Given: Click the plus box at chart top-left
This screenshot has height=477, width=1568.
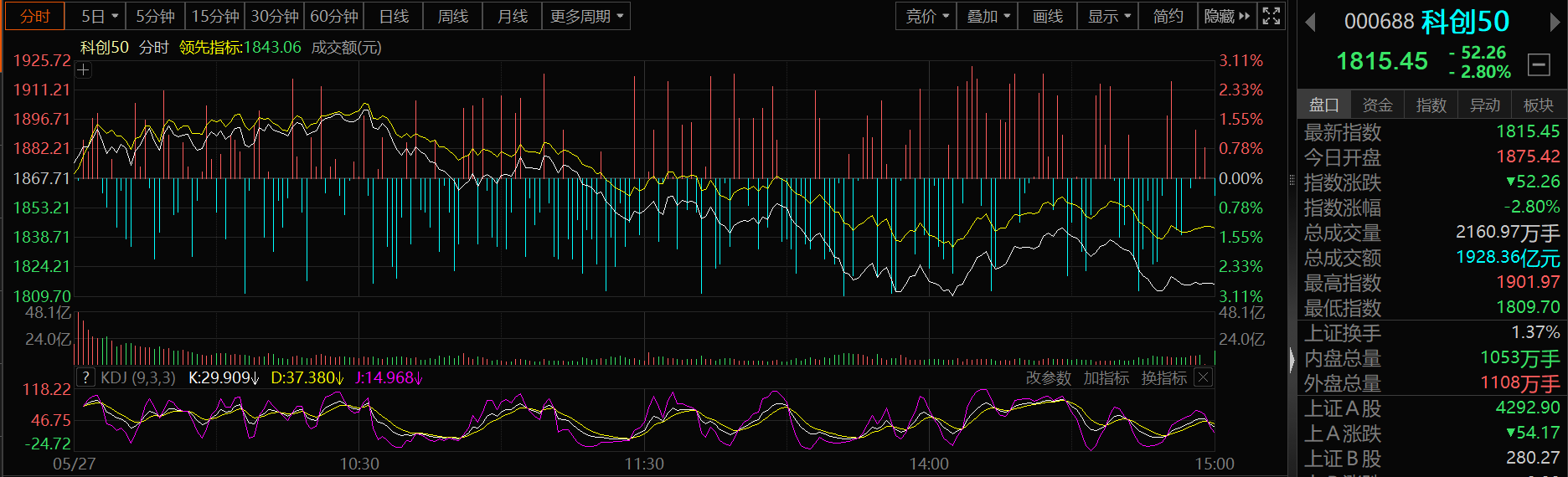Looking at the screenshot, I should tap(83, 70).
